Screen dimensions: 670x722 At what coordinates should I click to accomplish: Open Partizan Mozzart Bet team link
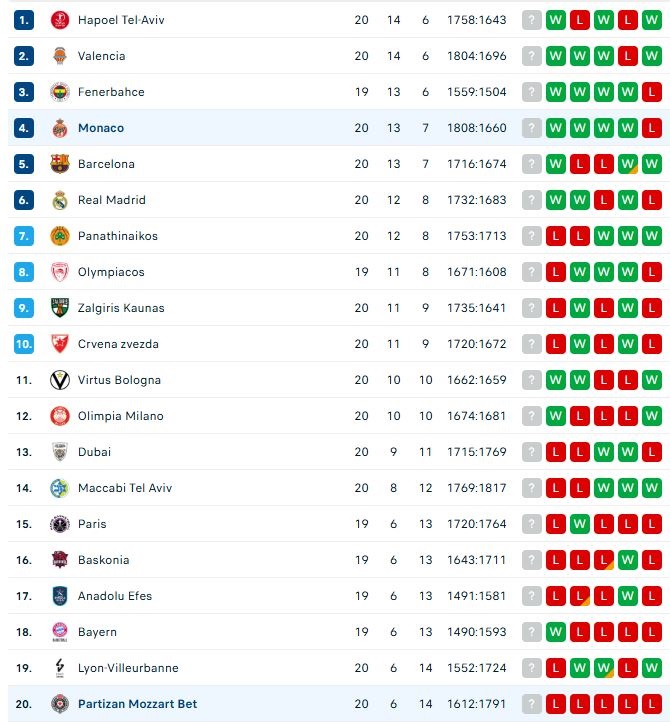tap(137, 704)
